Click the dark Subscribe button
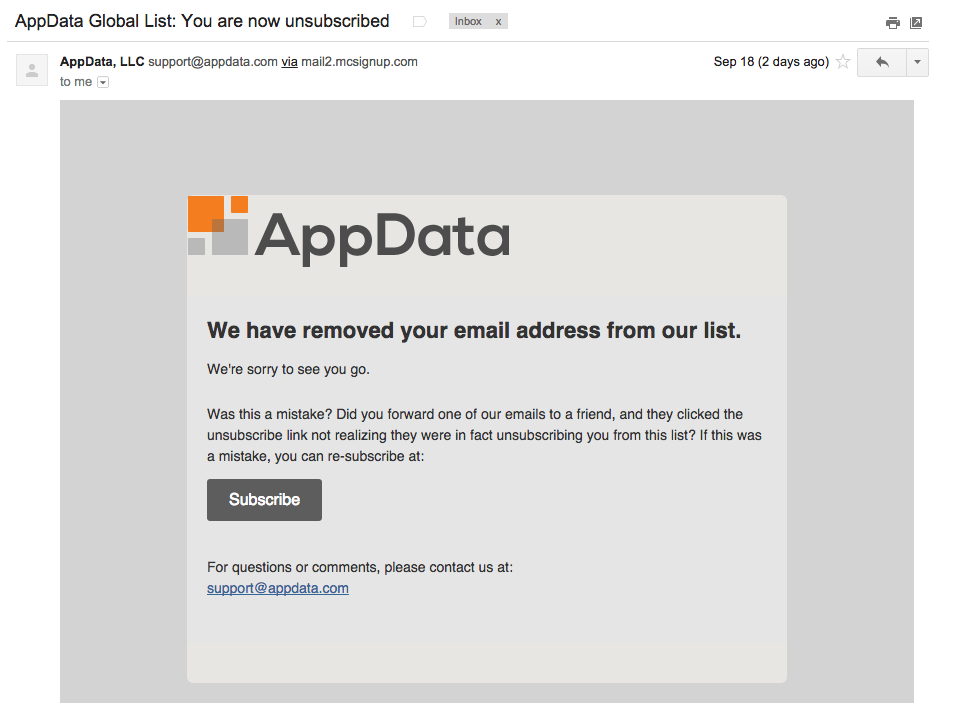Screen dimensions: 958x728 point(264,500)
